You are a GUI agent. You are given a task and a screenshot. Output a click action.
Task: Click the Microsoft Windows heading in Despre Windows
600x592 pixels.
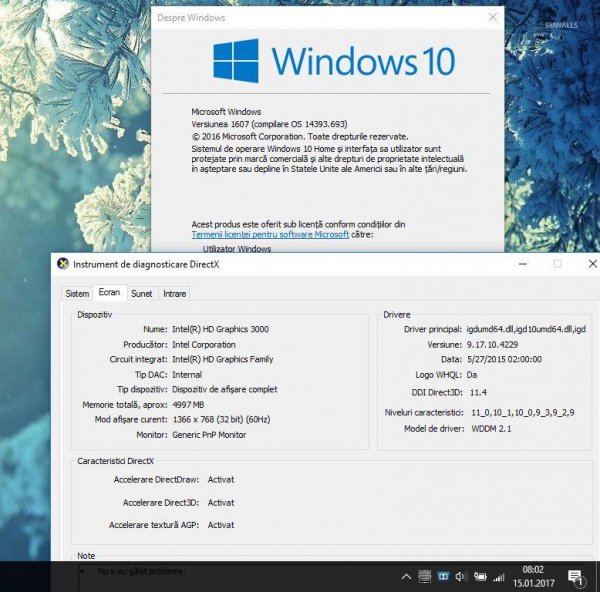click(226, 112)
